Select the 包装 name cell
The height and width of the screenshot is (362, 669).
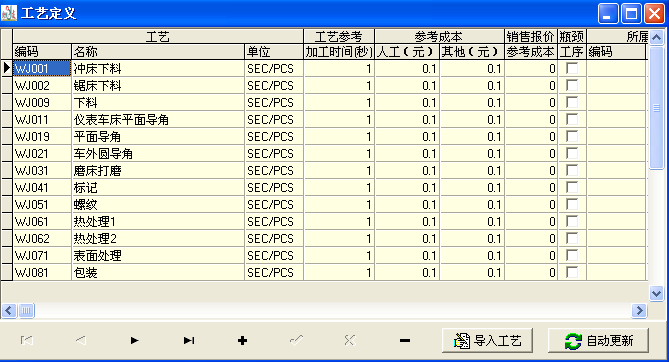158,272
